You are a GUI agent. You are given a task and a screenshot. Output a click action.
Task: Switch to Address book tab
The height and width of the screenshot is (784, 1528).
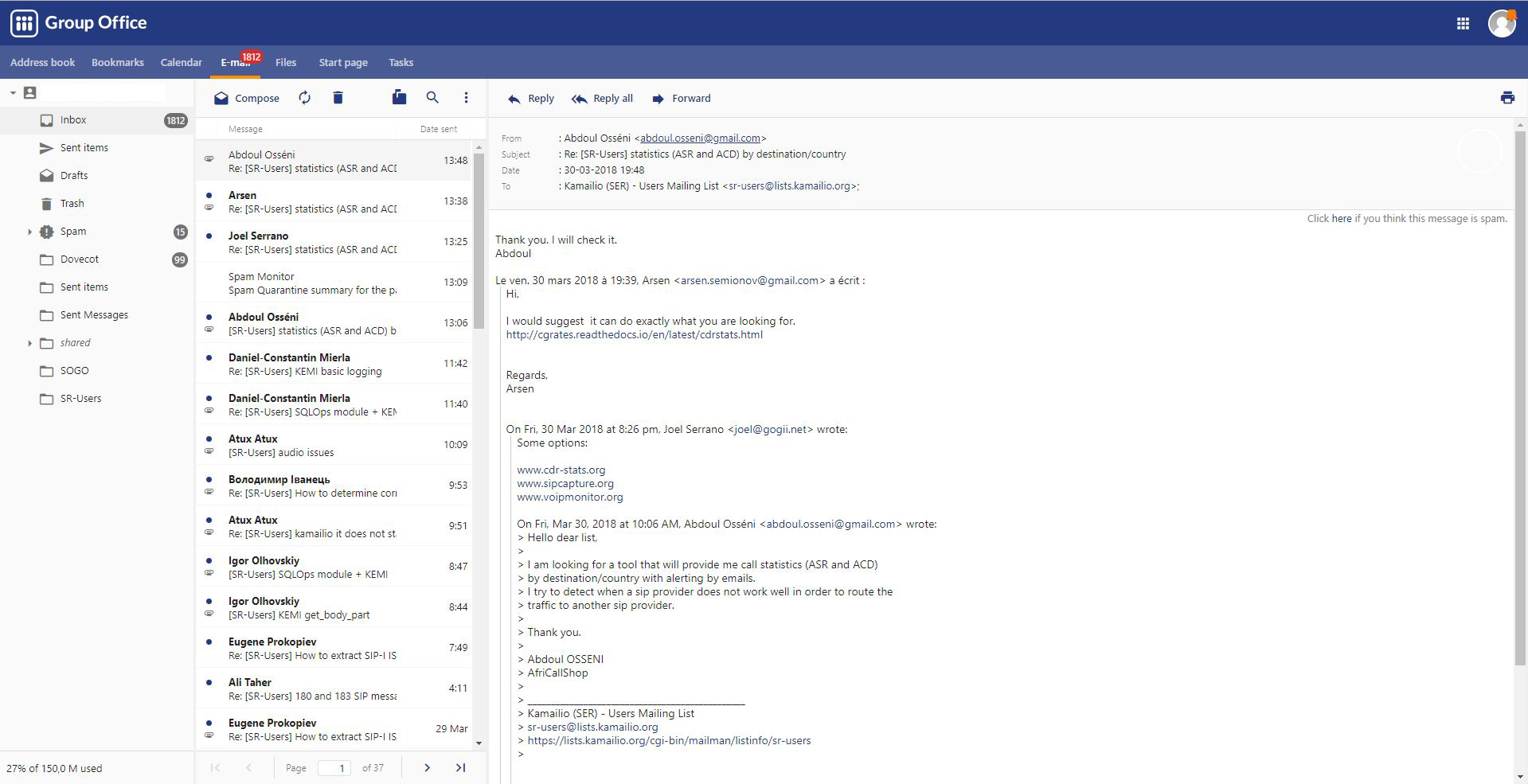click(42, 62)
